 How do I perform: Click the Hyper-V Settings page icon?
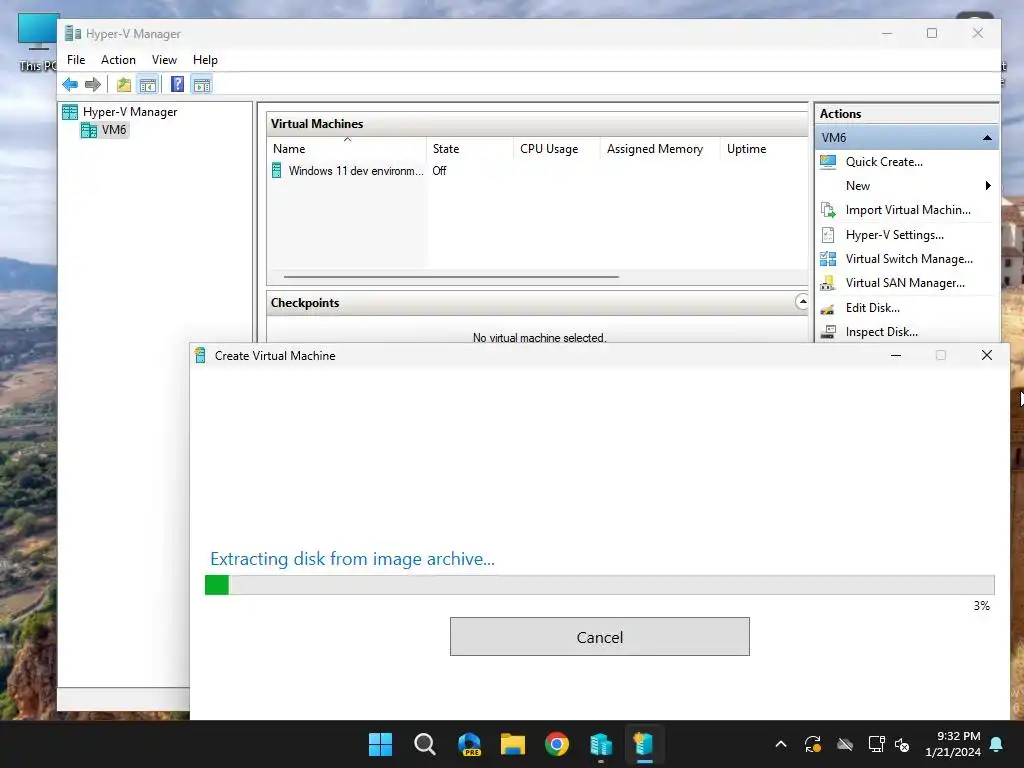point(828,235)
